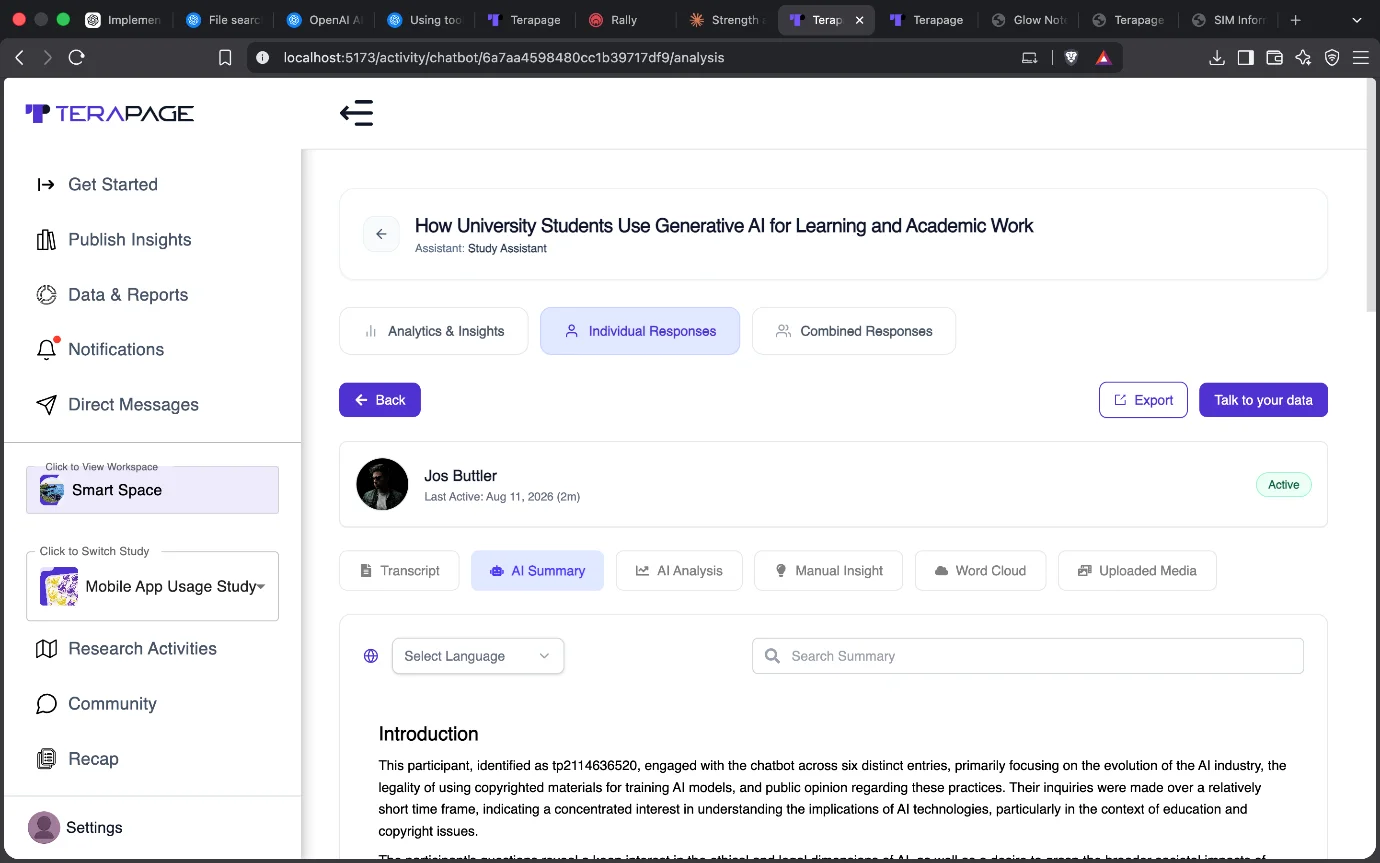Go to Community section
The image size is (1380, 863).
(97, 704)
